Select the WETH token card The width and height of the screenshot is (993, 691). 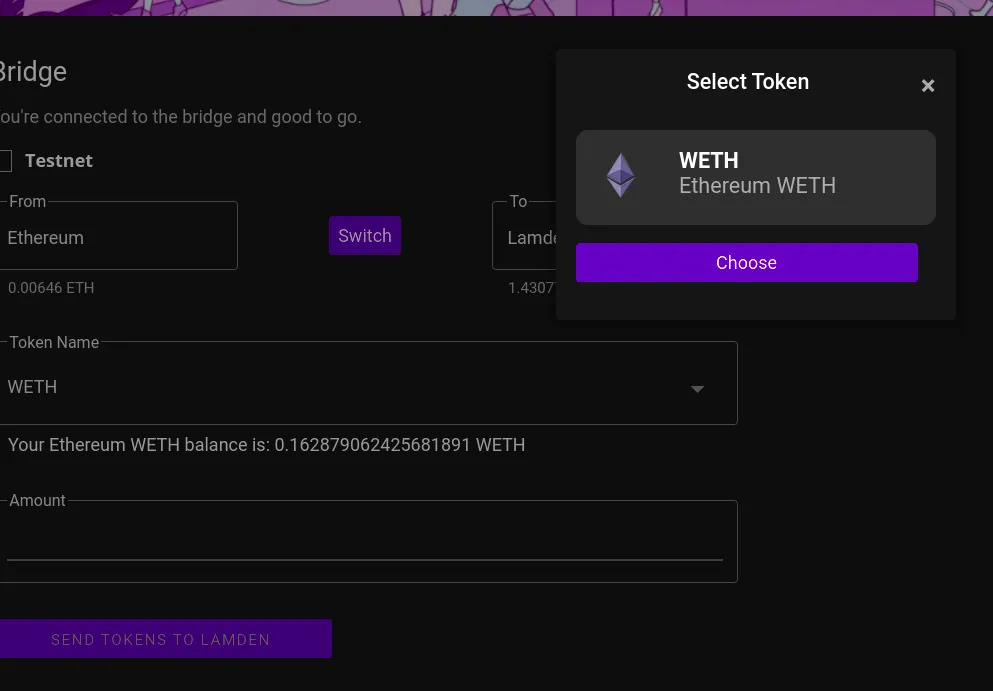[x=756, y=177]
